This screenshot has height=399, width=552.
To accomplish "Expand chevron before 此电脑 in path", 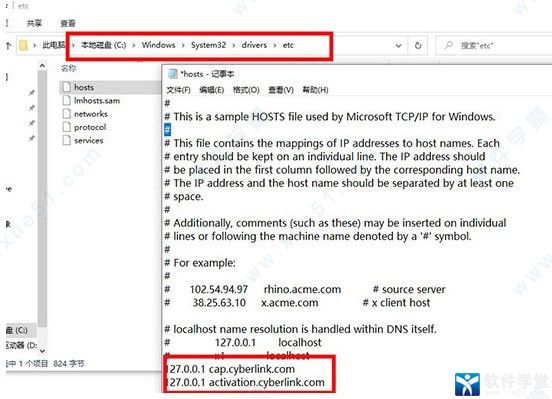I will (x=34, y=45).
